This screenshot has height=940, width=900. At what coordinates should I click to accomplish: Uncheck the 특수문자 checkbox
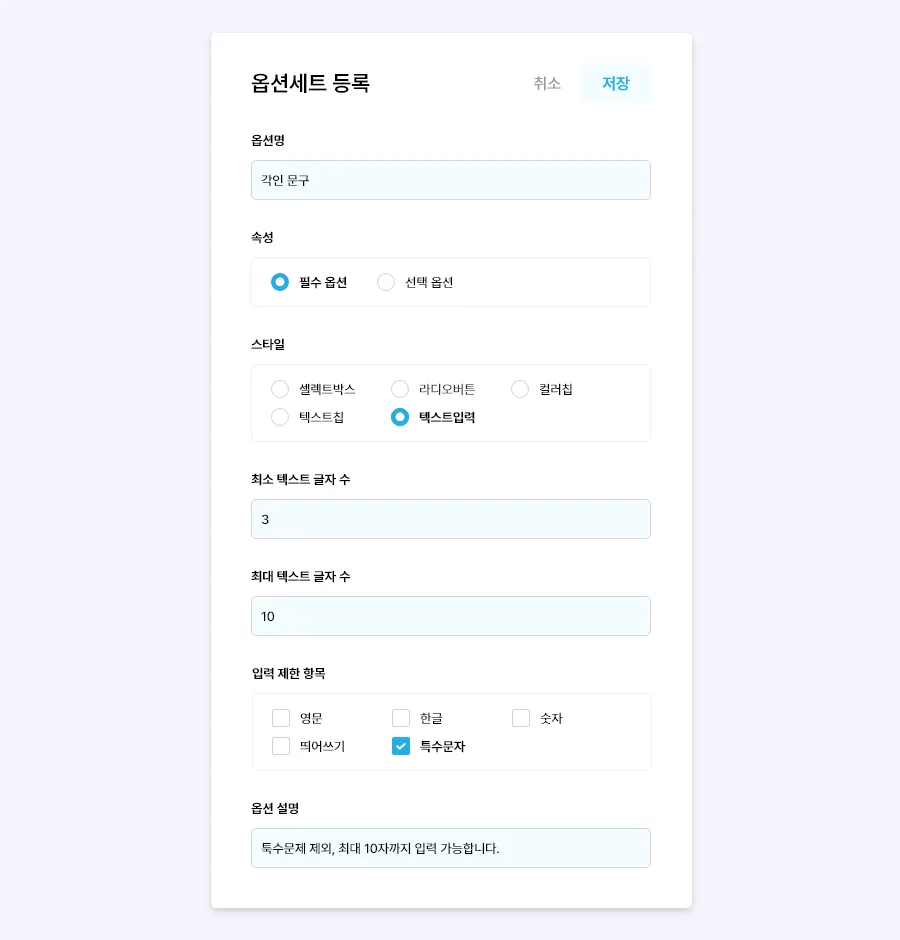click(x=401, y=746)
